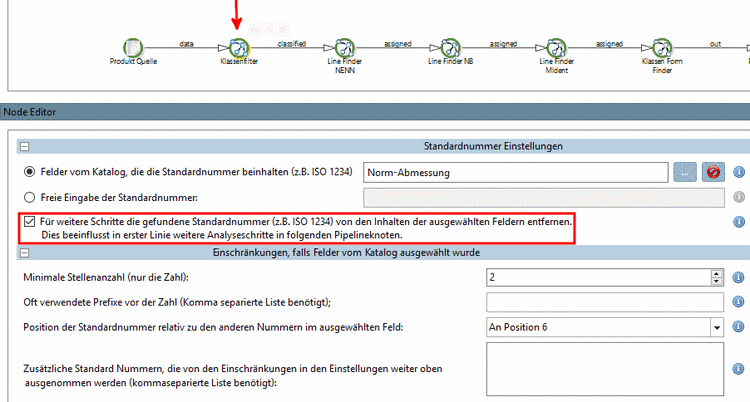The image size is (750, 402).
Task: Show info for Oft verwendete Prefixe
Action: 739,302
